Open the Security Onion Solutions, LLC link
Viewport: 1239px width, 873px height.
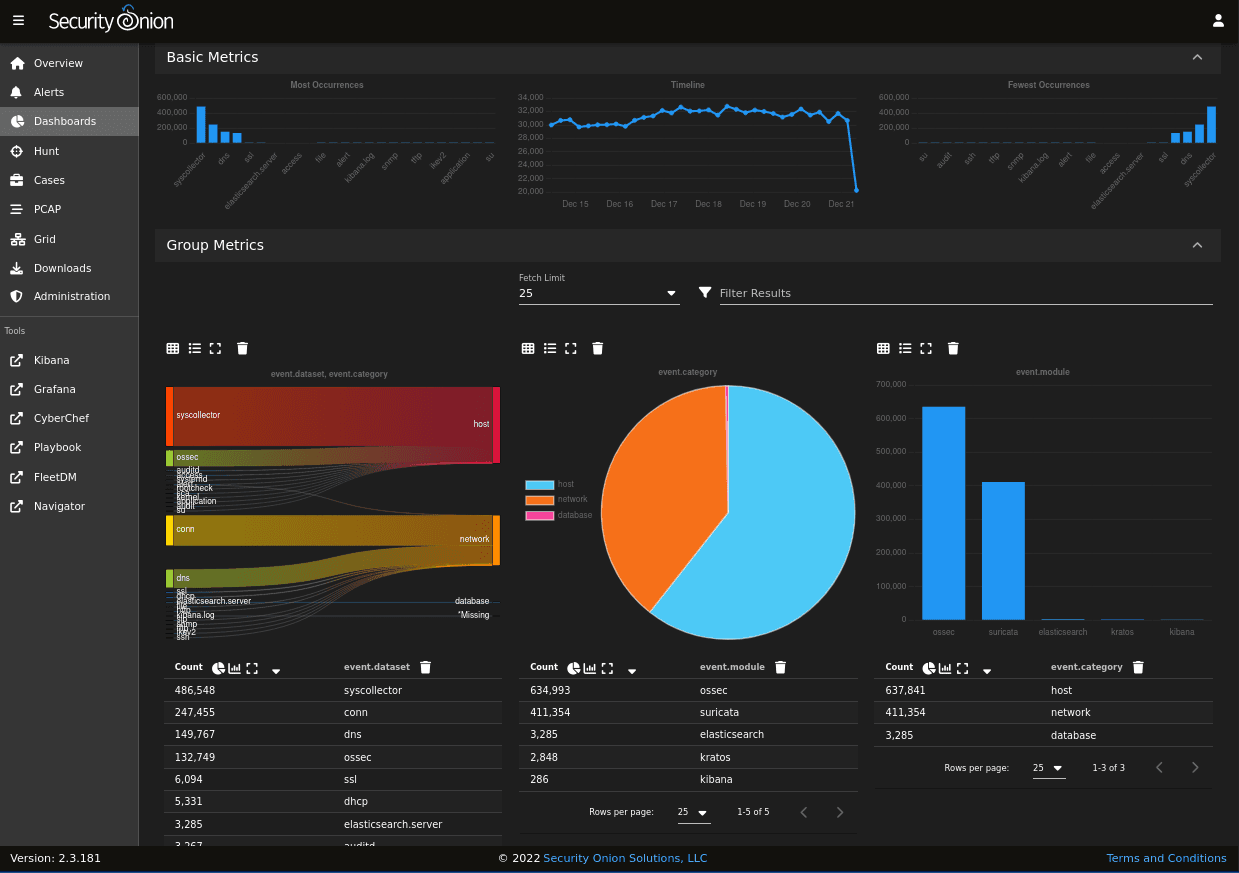[x=625, y=858]
